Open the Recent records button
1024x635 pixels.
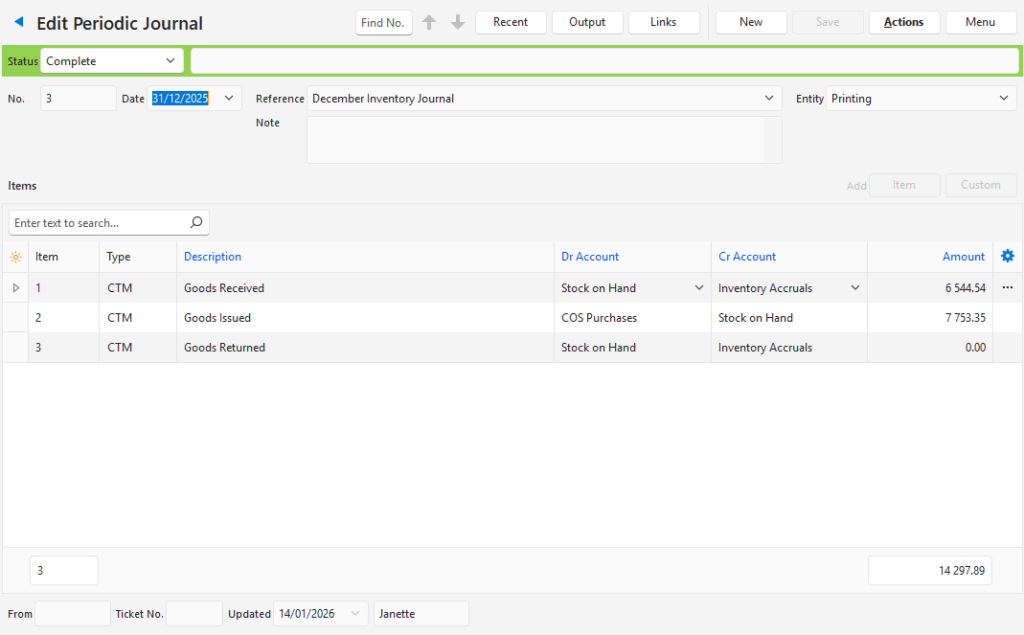[510, 22]
